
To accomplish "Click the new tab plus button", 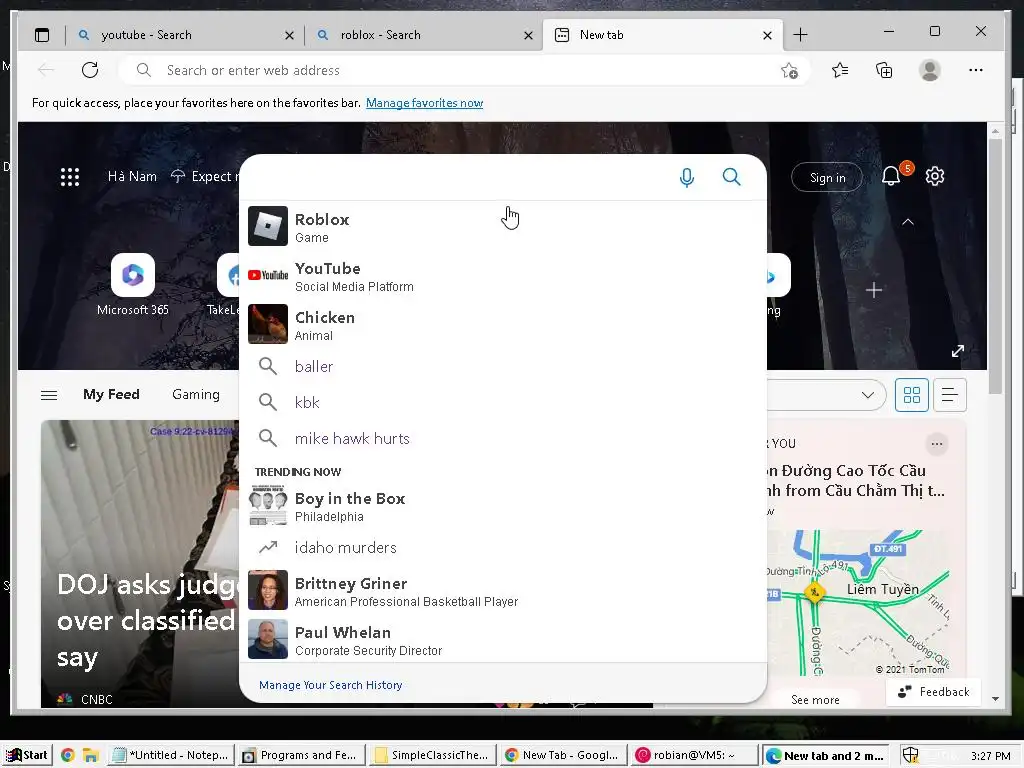I will pos(800,35).
